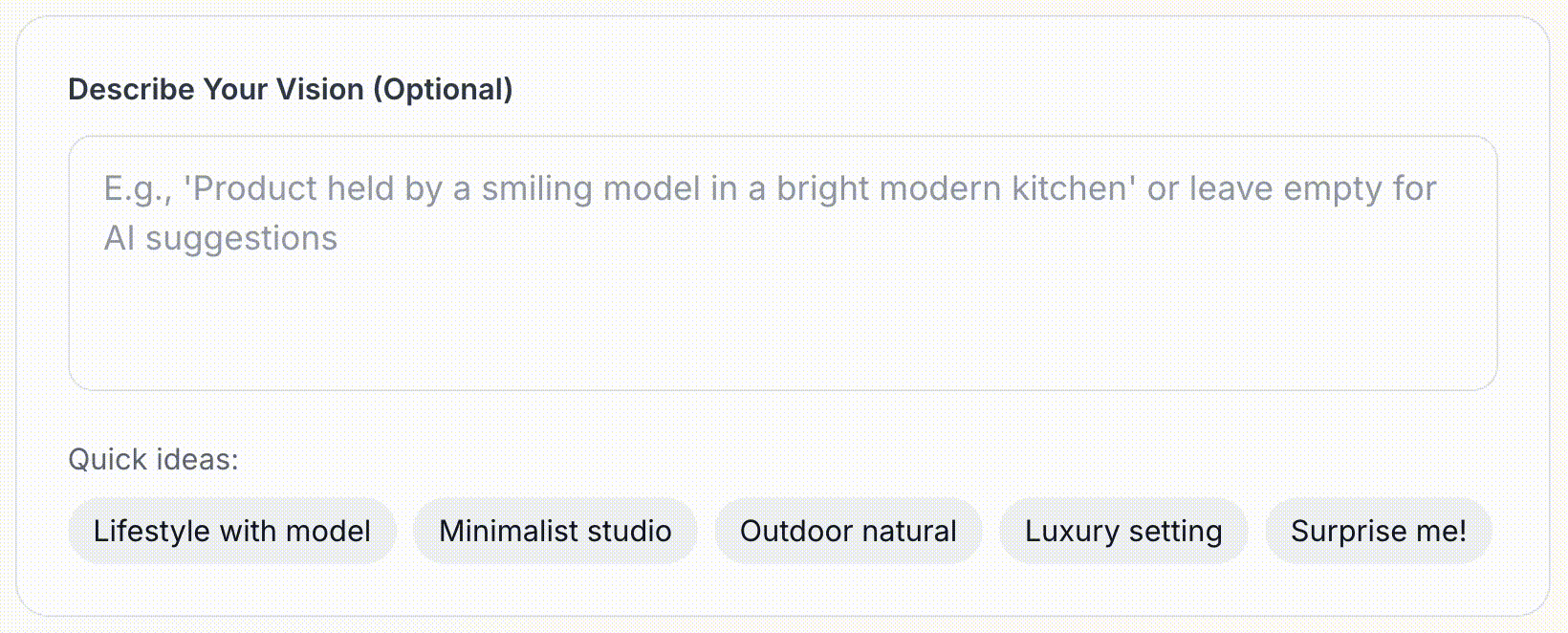1568x633 pixels.
Task: Click the empty prompt field for AI suggestions
Action: tap(784, 316)
